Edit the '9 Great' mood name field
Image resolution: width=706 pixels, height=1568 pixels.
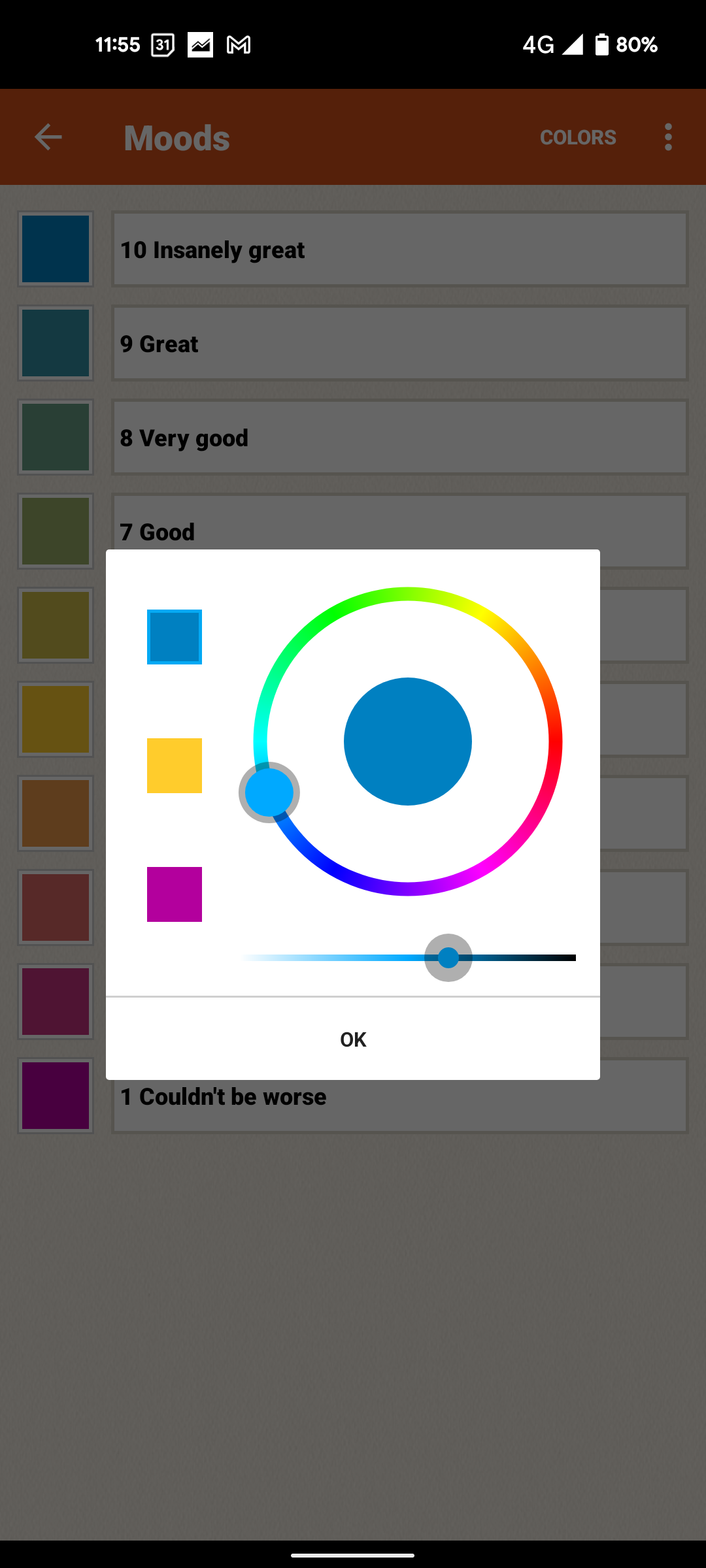pyautogui.click(x=400, y=343)
